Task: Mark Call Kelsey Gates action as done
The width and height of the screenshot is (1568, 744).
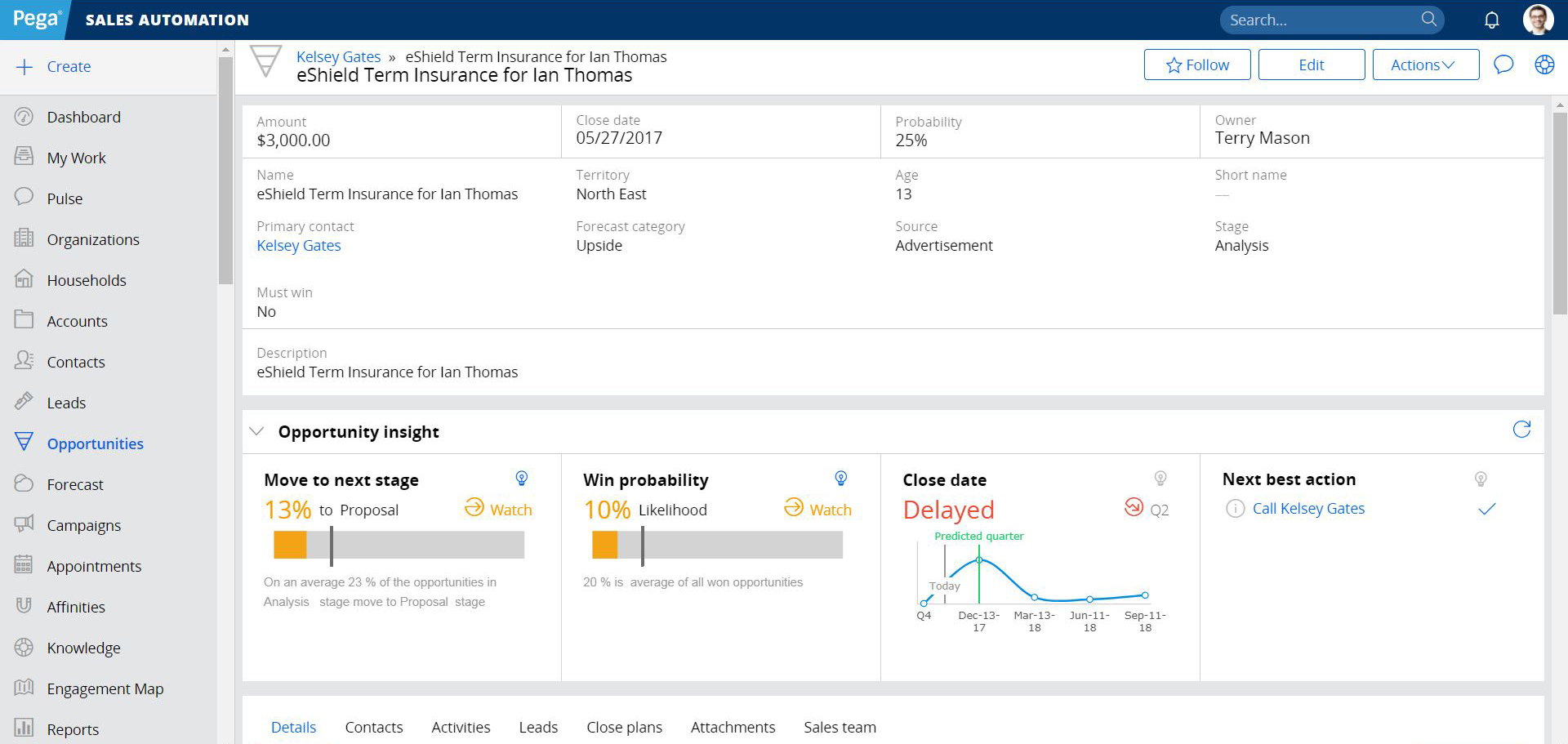Action: [1486, 509]
